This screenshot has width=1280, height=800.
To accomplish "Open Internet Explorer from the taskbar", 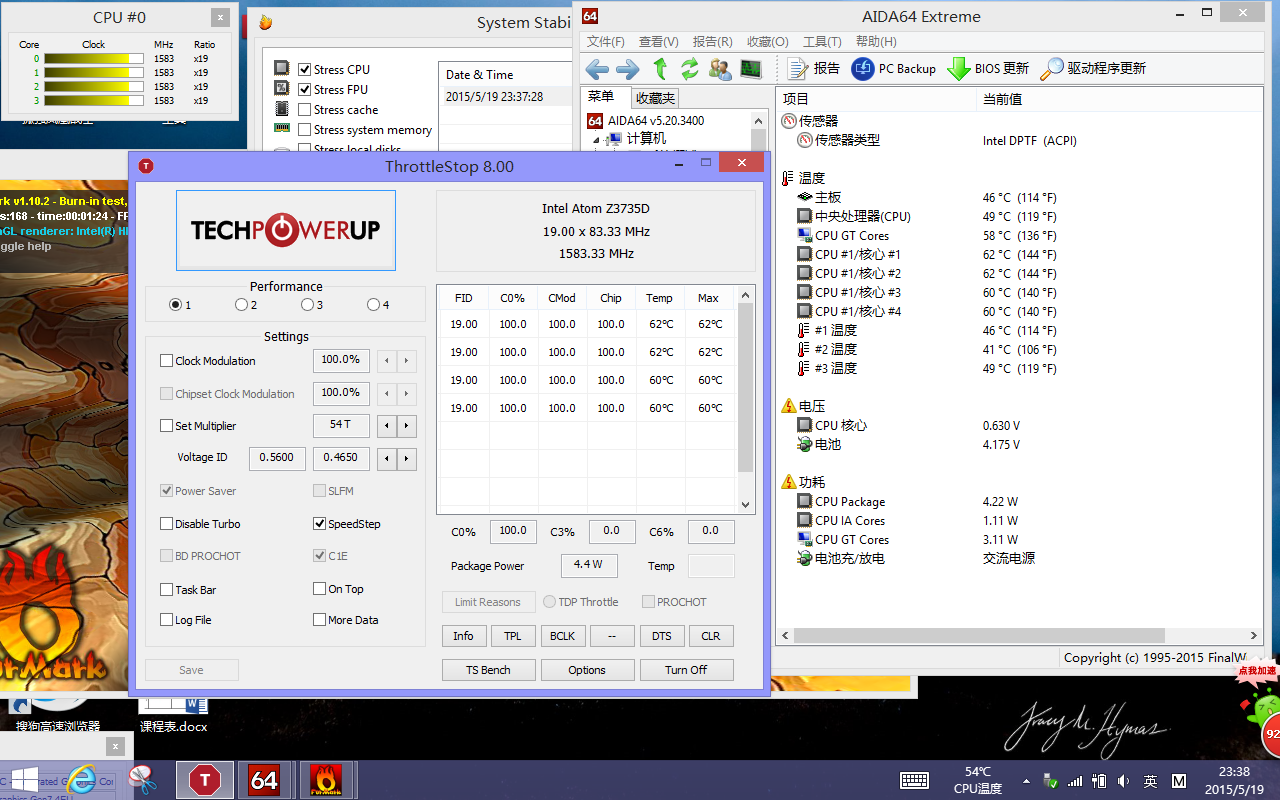I will [81, 780].
